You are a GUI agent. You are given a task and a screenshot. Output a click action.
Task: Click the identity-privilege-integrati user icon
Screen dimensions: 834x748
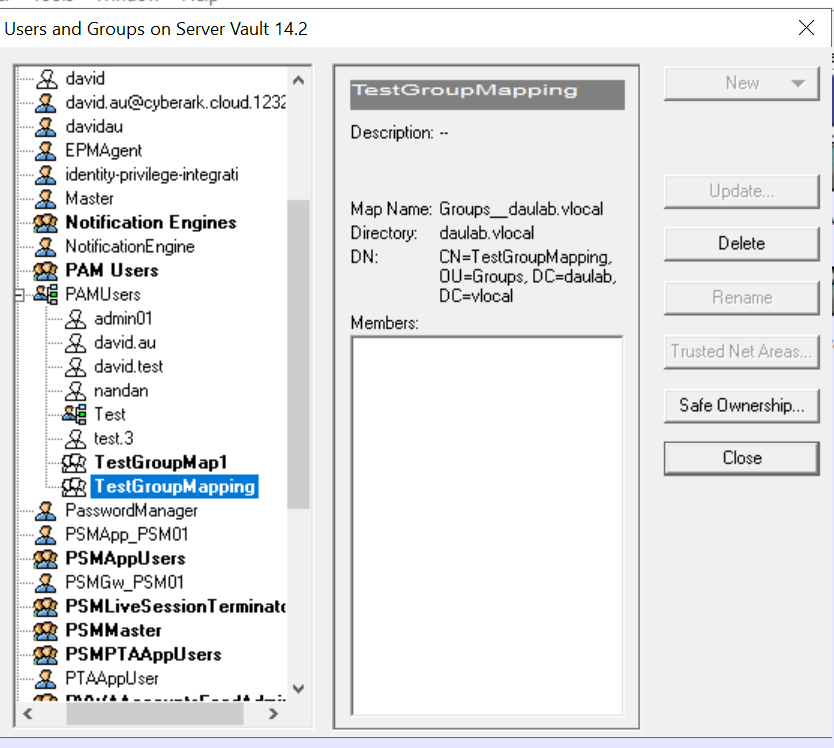(46, 174)
